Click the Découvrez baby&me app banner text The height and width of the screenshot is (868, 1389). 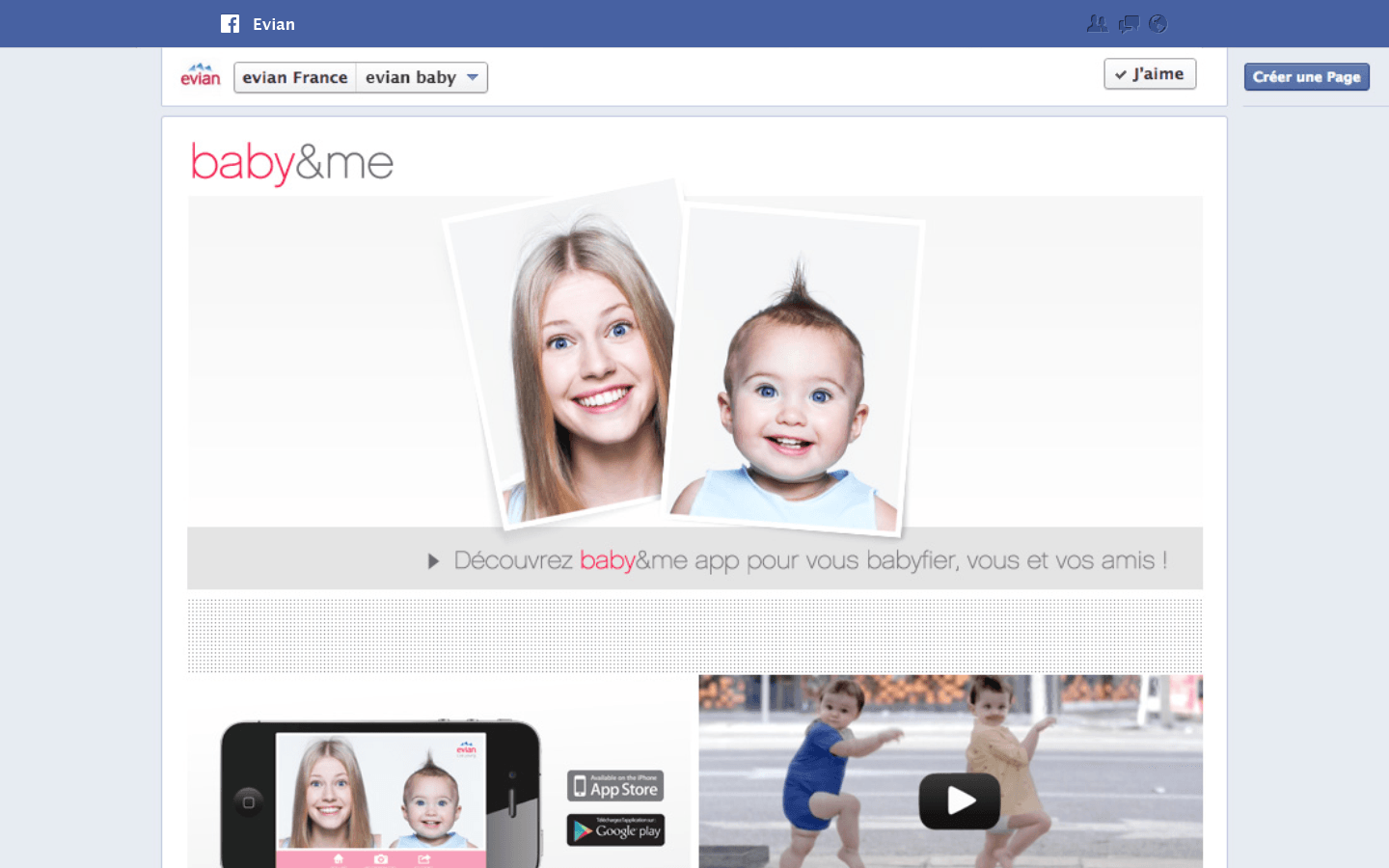[x=810, y=560]
